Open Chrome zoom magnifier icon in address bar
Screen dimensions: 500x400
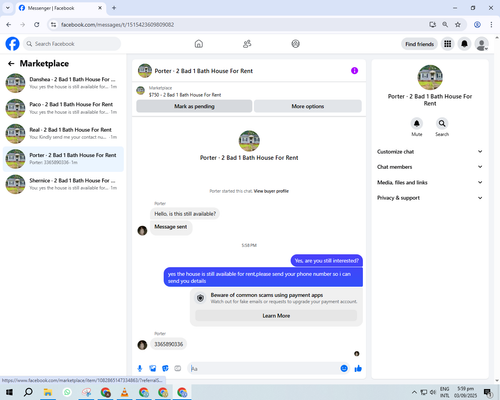pos(445,24)
